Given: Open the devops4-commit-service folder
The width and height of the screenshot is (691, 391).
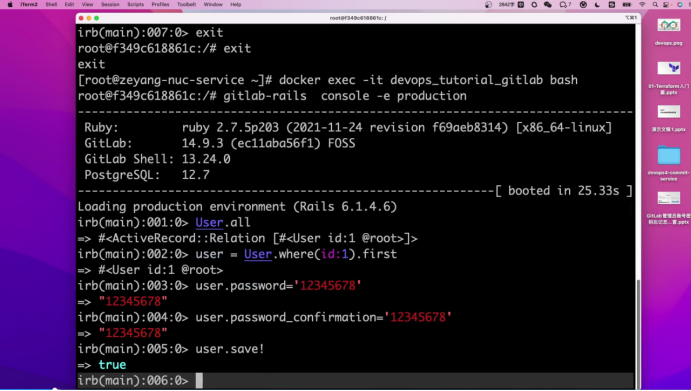Looking at the screenshot, I should pyautogui.click(x=669, y=163).
